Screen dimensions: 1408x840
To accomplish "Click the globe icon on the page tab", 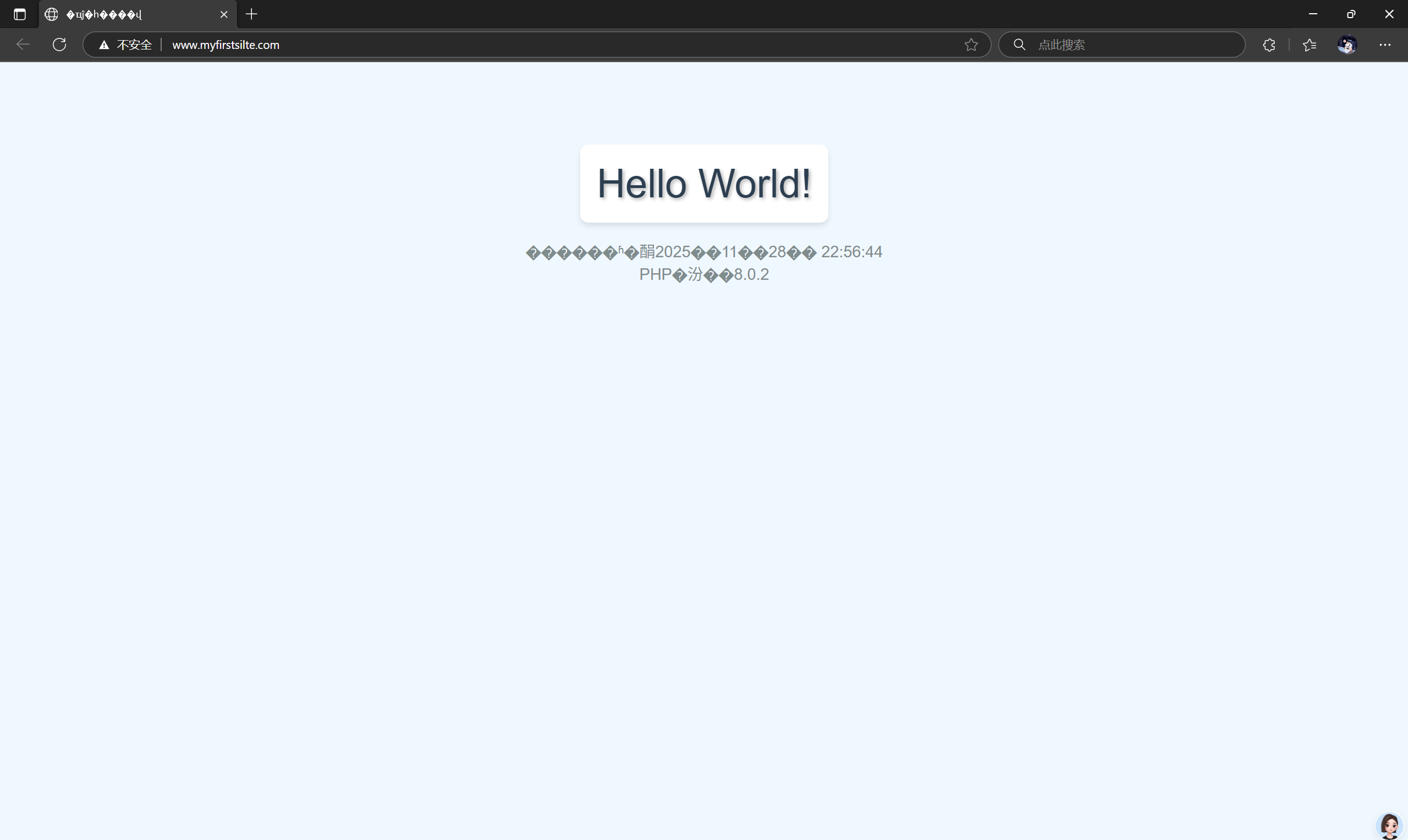I will [x=51, y=14].
